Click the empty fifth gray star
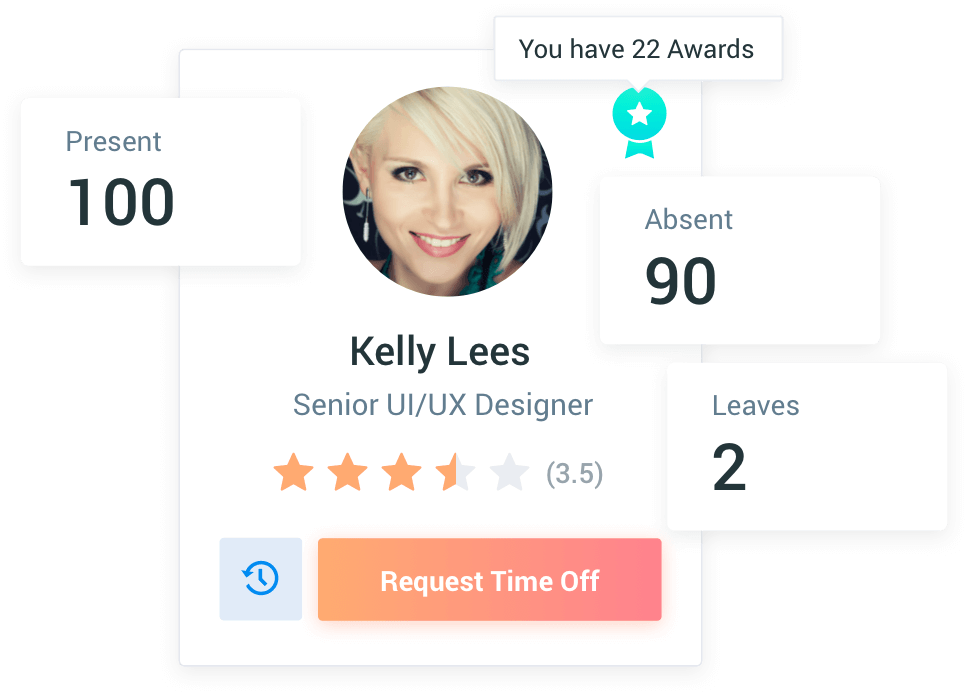 [x=509, y=472]
